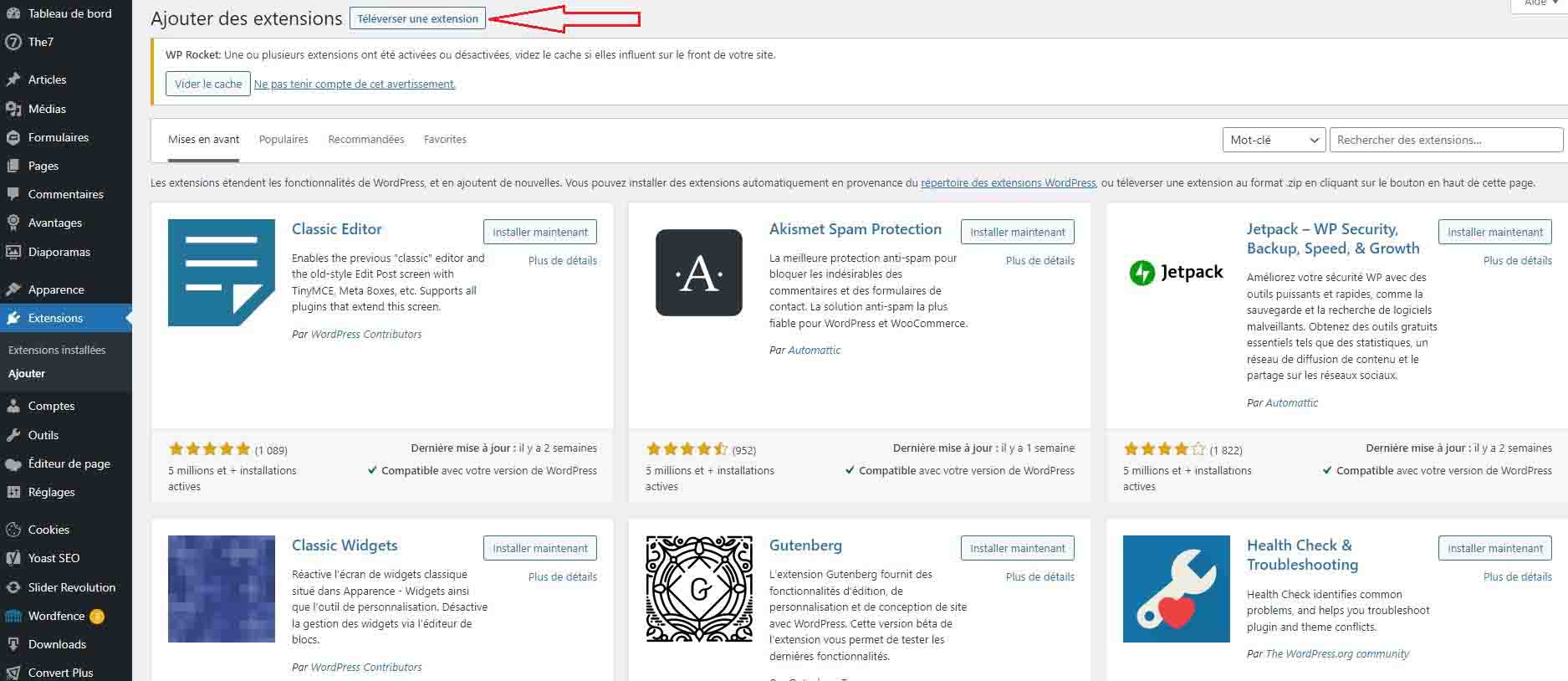
Task: Click the Convert Plus icon
Action: pyautogui.click(x=13, y=673)
